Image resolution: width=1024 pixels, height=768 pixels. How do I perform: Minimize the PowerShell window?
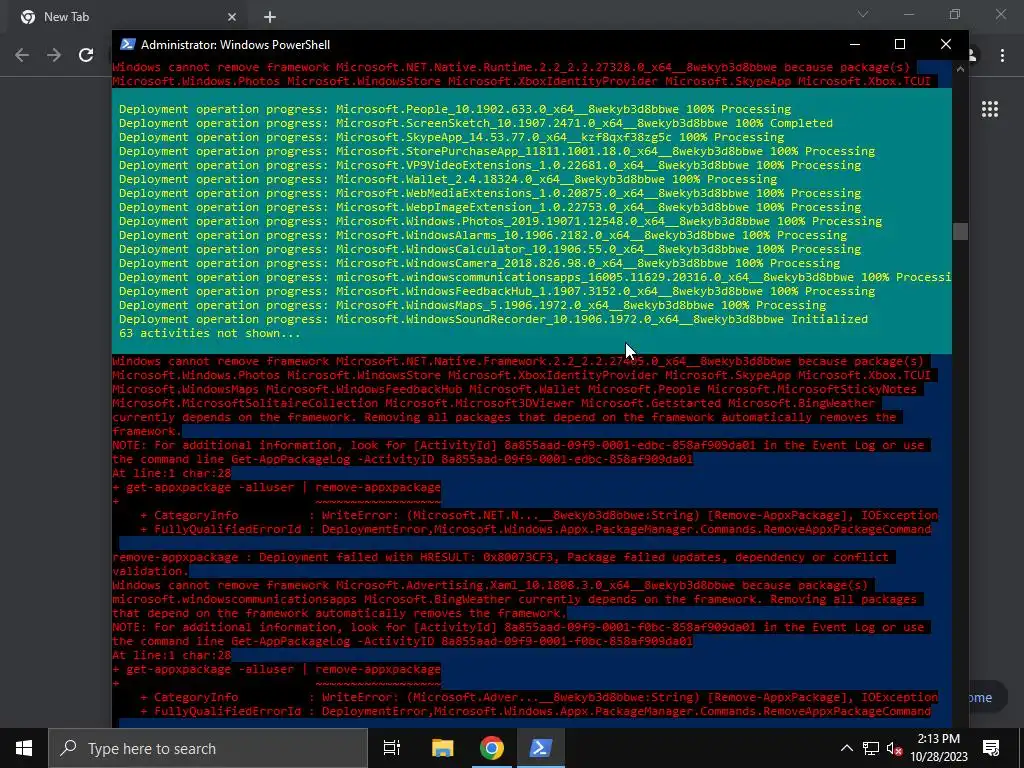855,44
